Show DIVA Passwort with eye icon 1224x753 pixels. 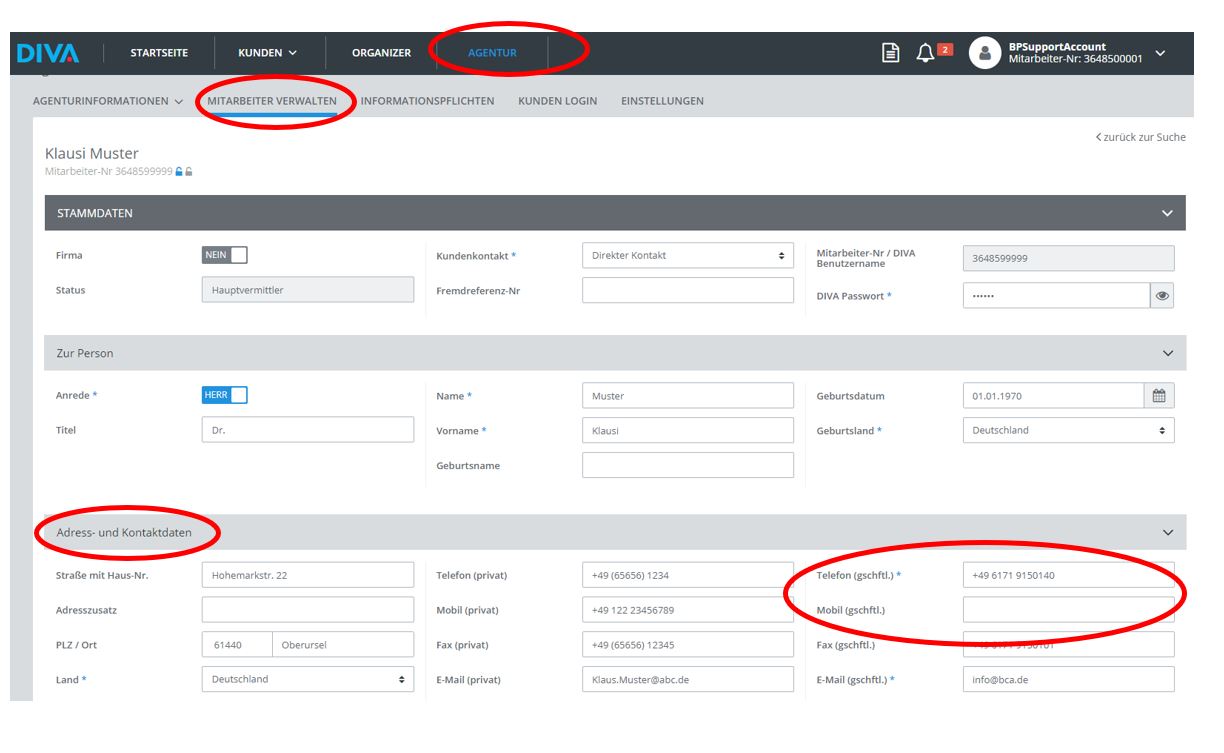click(x=1161, y=296)
